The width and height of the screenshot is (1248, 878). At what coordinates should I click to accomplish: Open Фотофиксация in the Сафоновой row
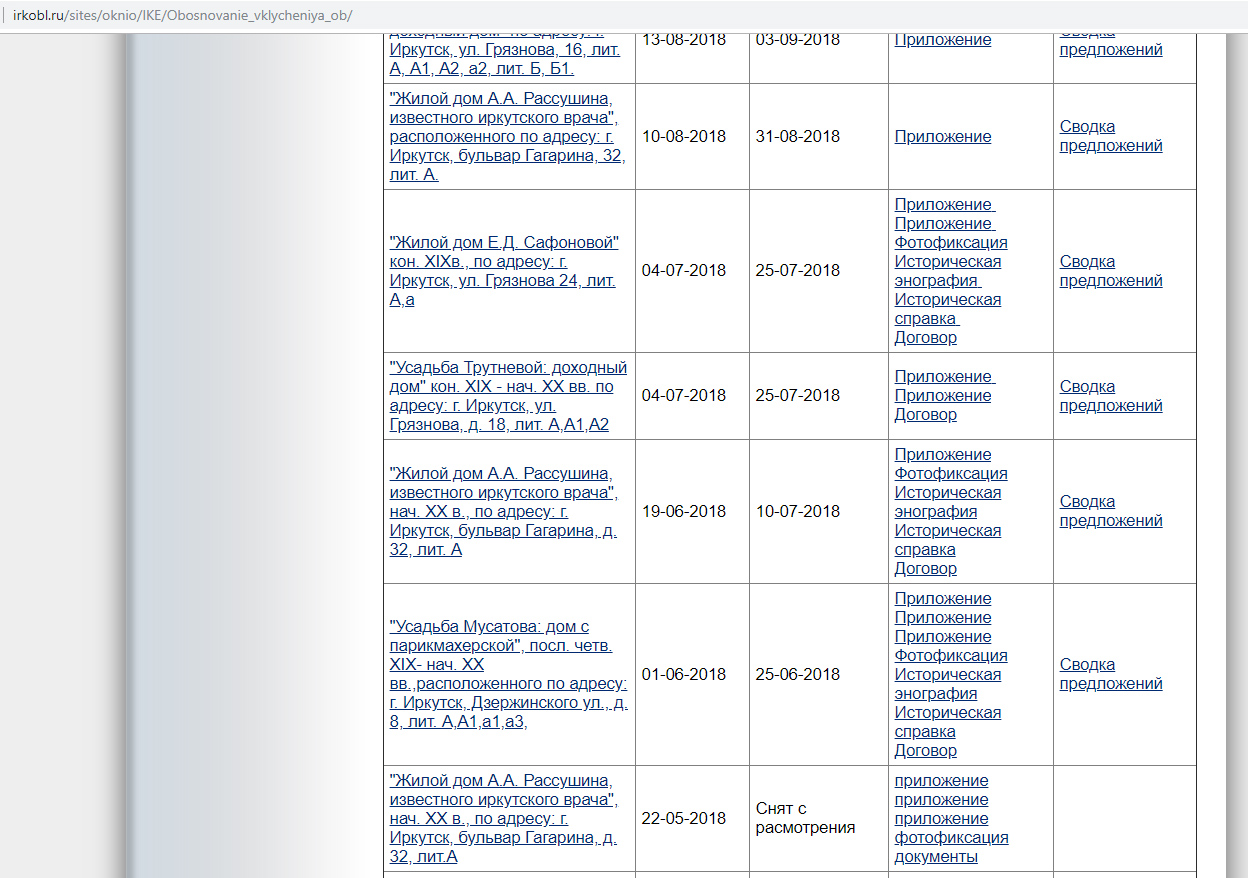pyautogui.click(x=950, y=243)
